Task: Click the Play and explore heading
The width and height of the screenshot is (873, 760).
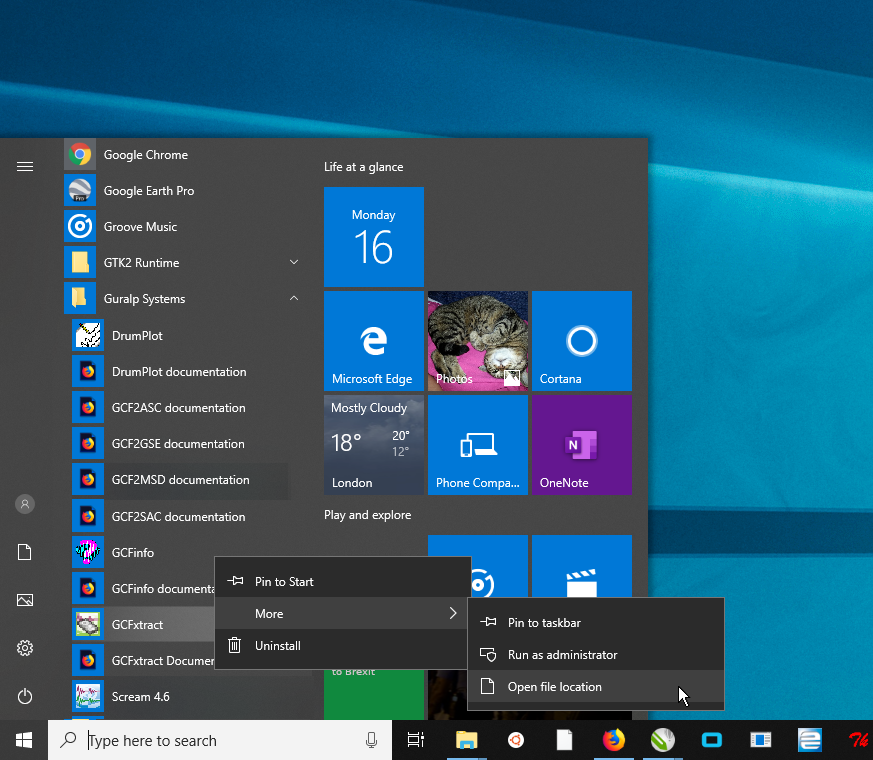Action: pos(367,515)
